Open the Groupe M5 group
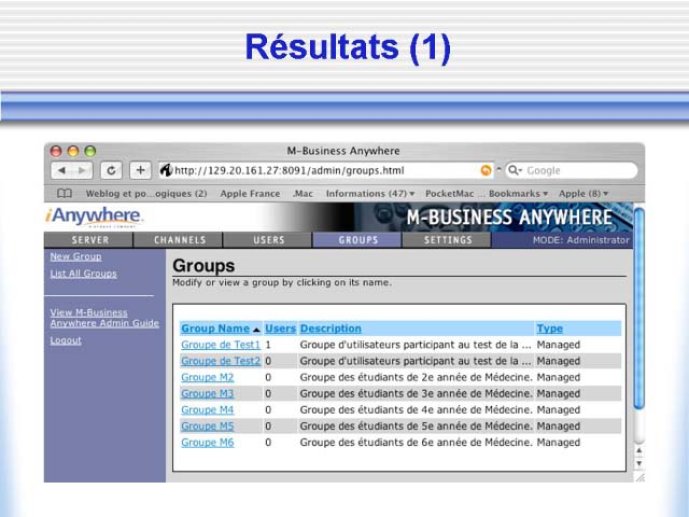The width and height of the screenshot is (689, 517). coord(207,426)
